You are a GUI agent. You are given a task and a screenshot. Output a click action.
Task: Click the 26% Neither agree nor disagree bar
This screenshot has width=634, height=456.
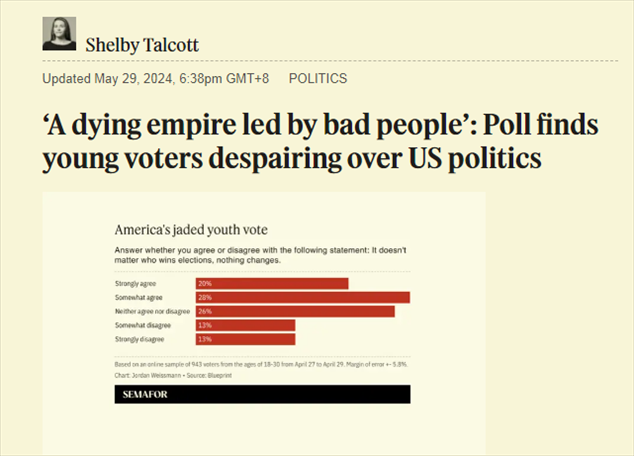coord(295,311)
